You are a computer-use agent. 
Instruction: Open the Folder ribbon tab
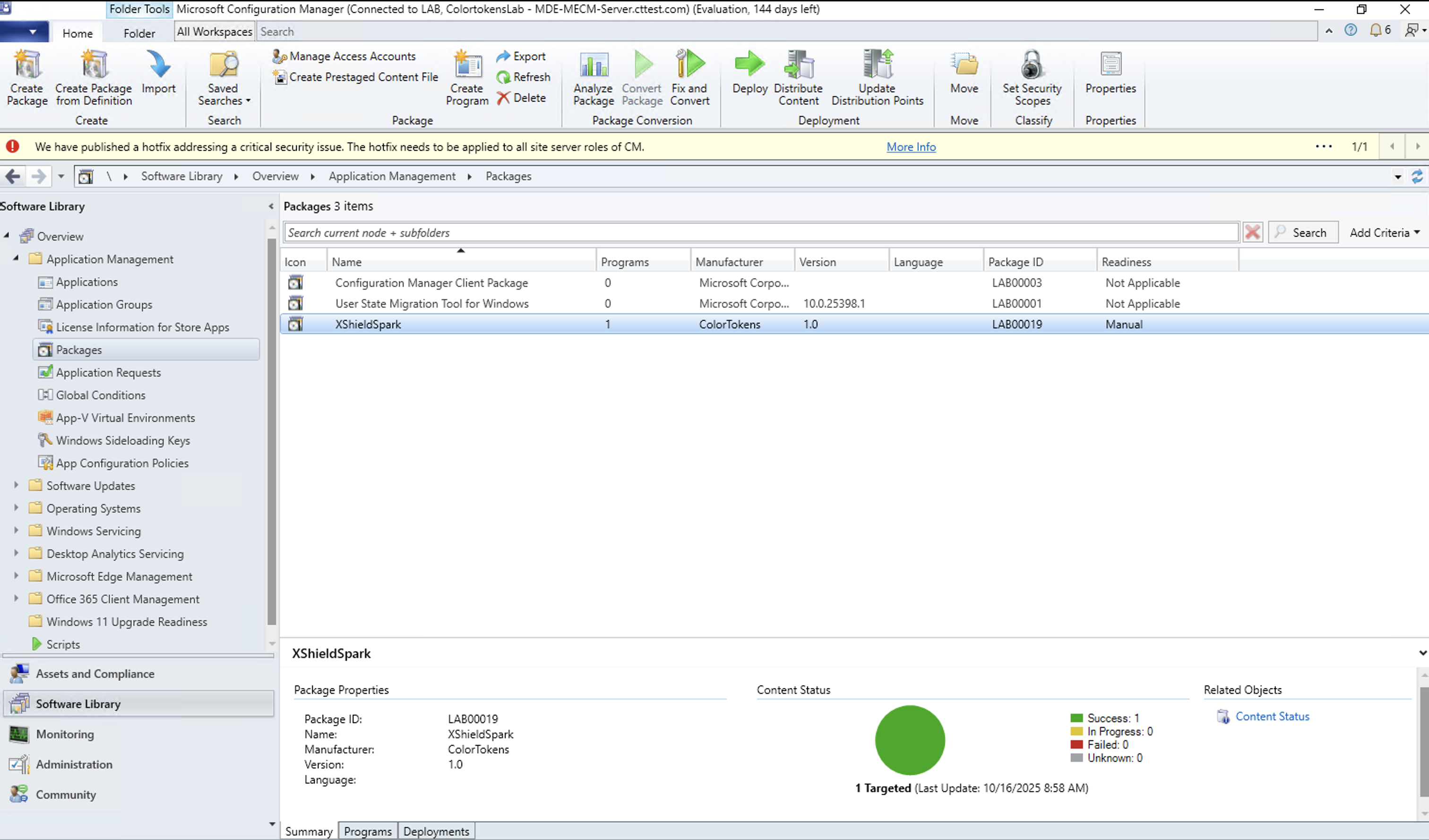point(139,34)
